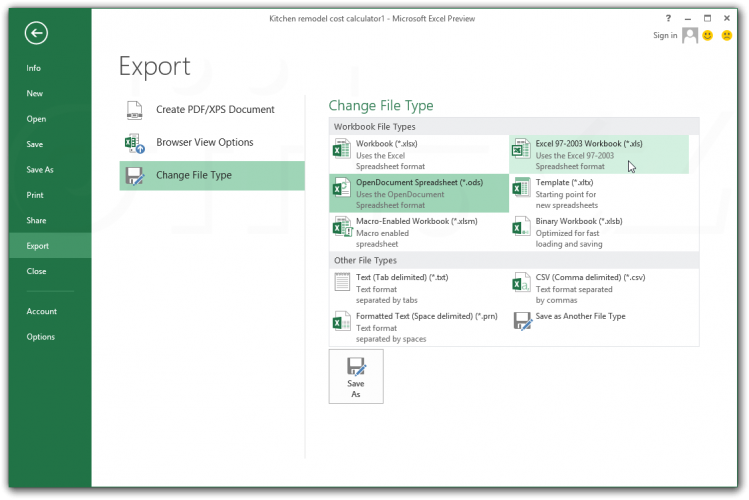
Task: Click the CSV (Comma delimited) icon
Action: [521, 282]
